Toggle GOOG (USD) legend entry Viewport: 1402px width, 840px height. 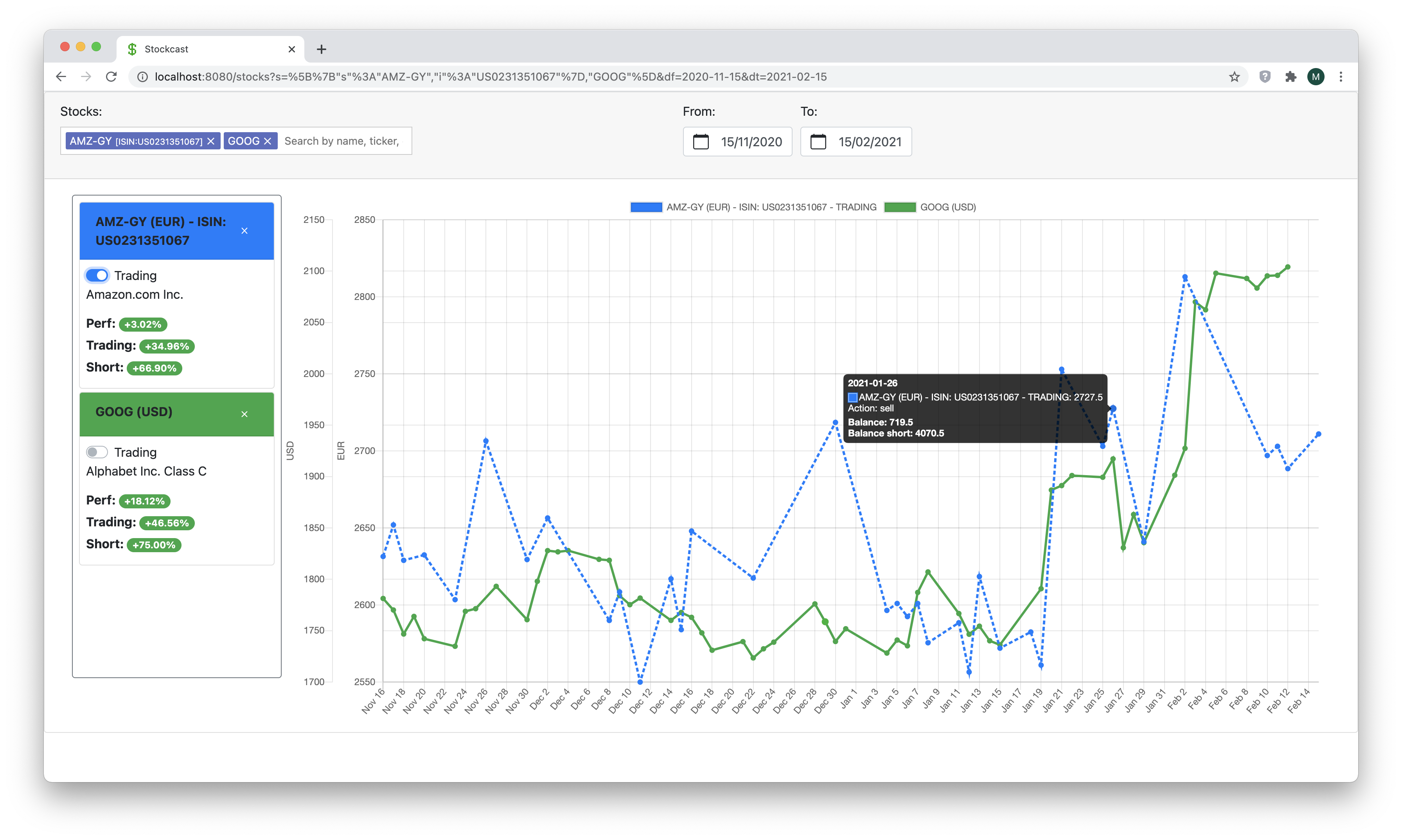pos(947,207)
